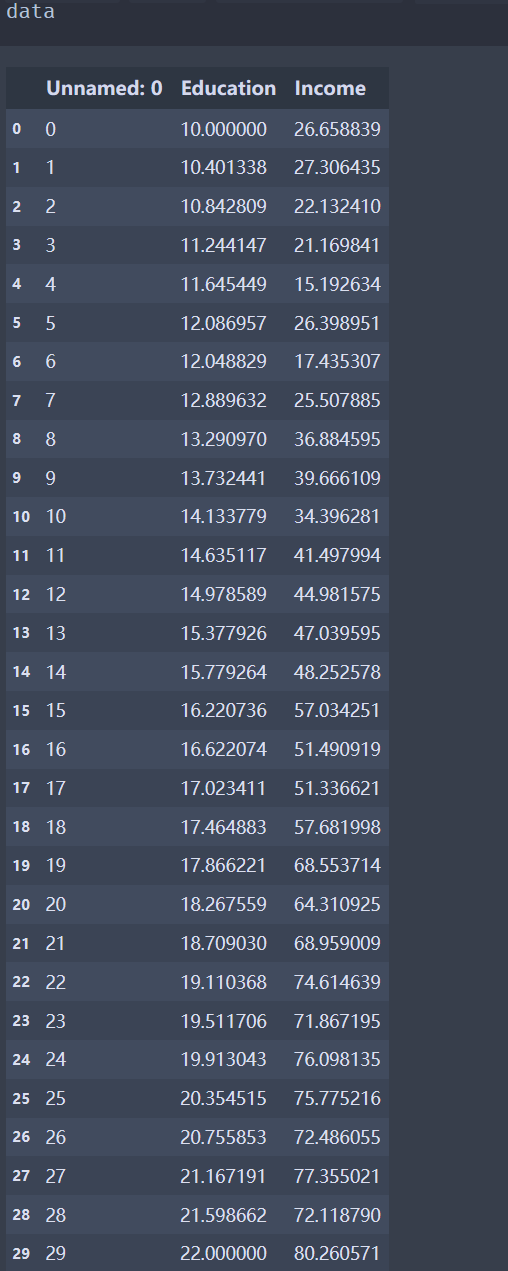Screen dimensions: 508x1271
Task: Click Education value 10.842809
Action: 224,207
